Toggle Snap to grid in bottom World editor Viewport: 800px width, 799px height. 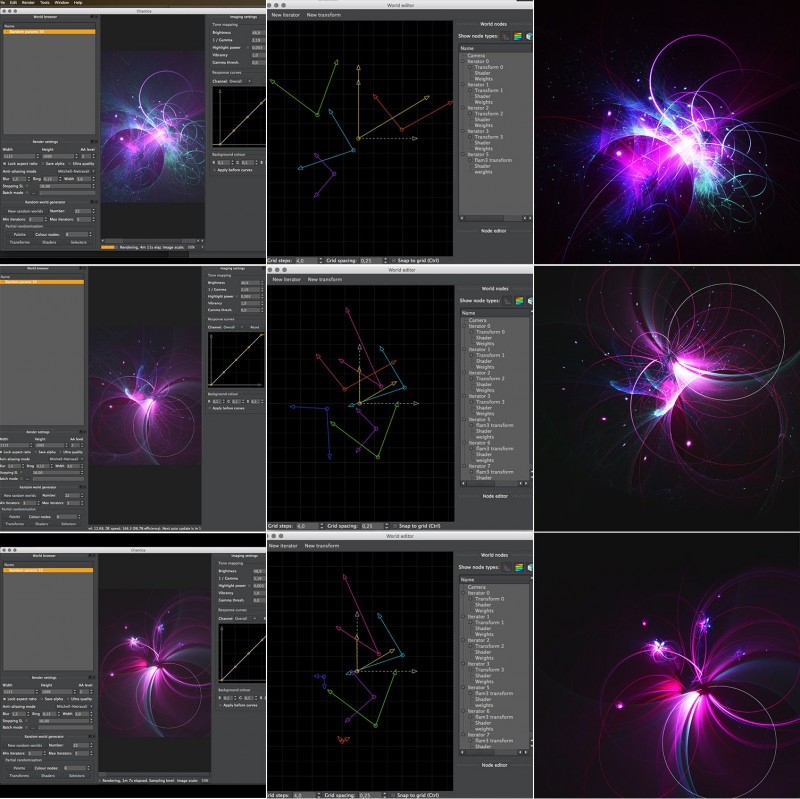[393, 795]
